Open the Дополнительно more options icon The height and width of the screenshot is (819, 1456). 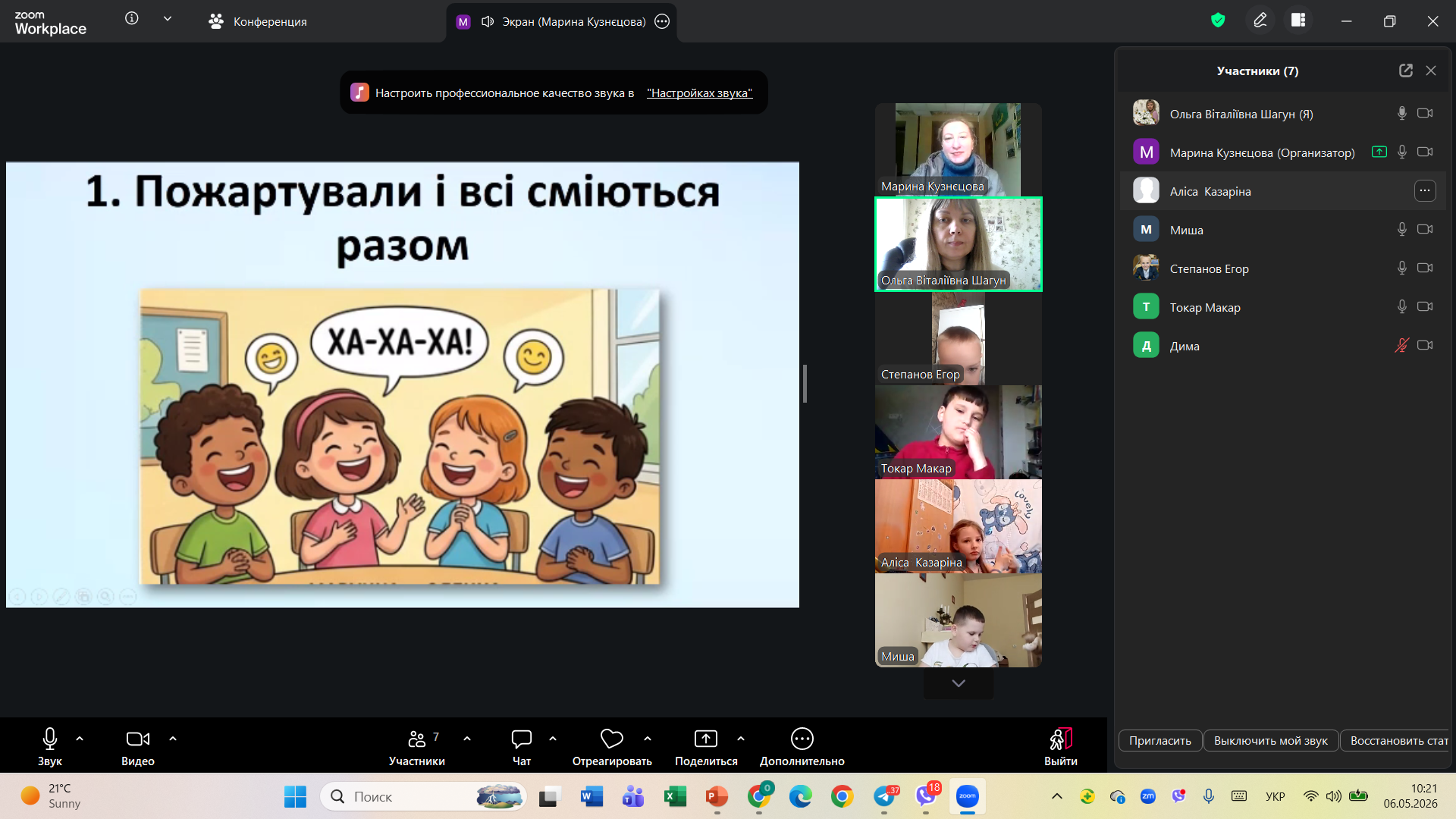click(802, 739)
